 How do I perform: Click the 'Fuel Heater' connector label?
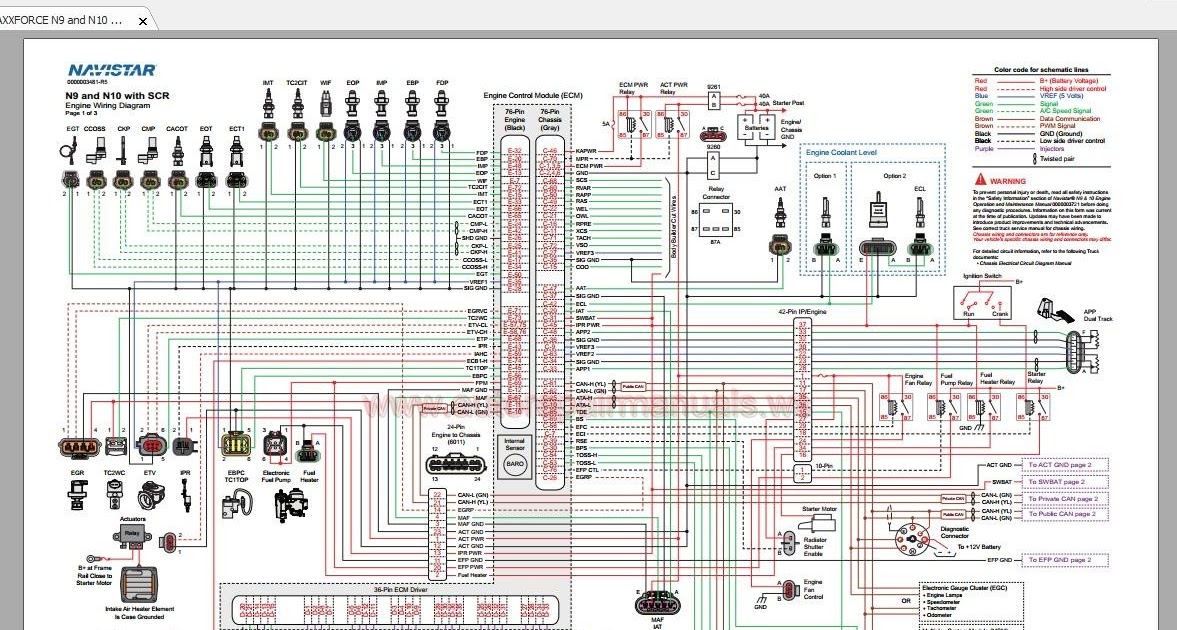point(309,476)
